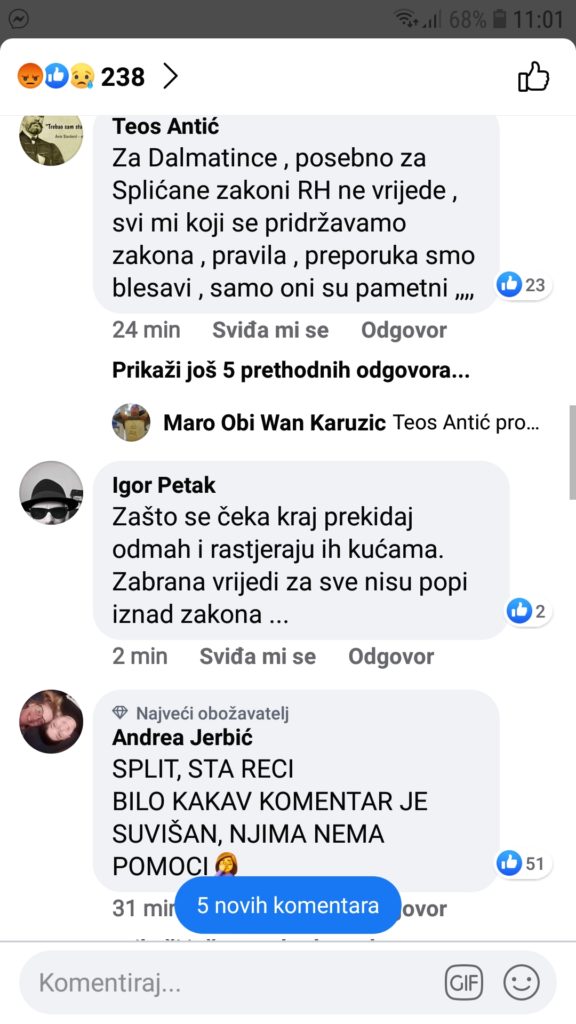Tap the 2 likes badge on Igor Petak's comment
The height and width of the screenshot is (1024, 576).
(x=528, y=611)
